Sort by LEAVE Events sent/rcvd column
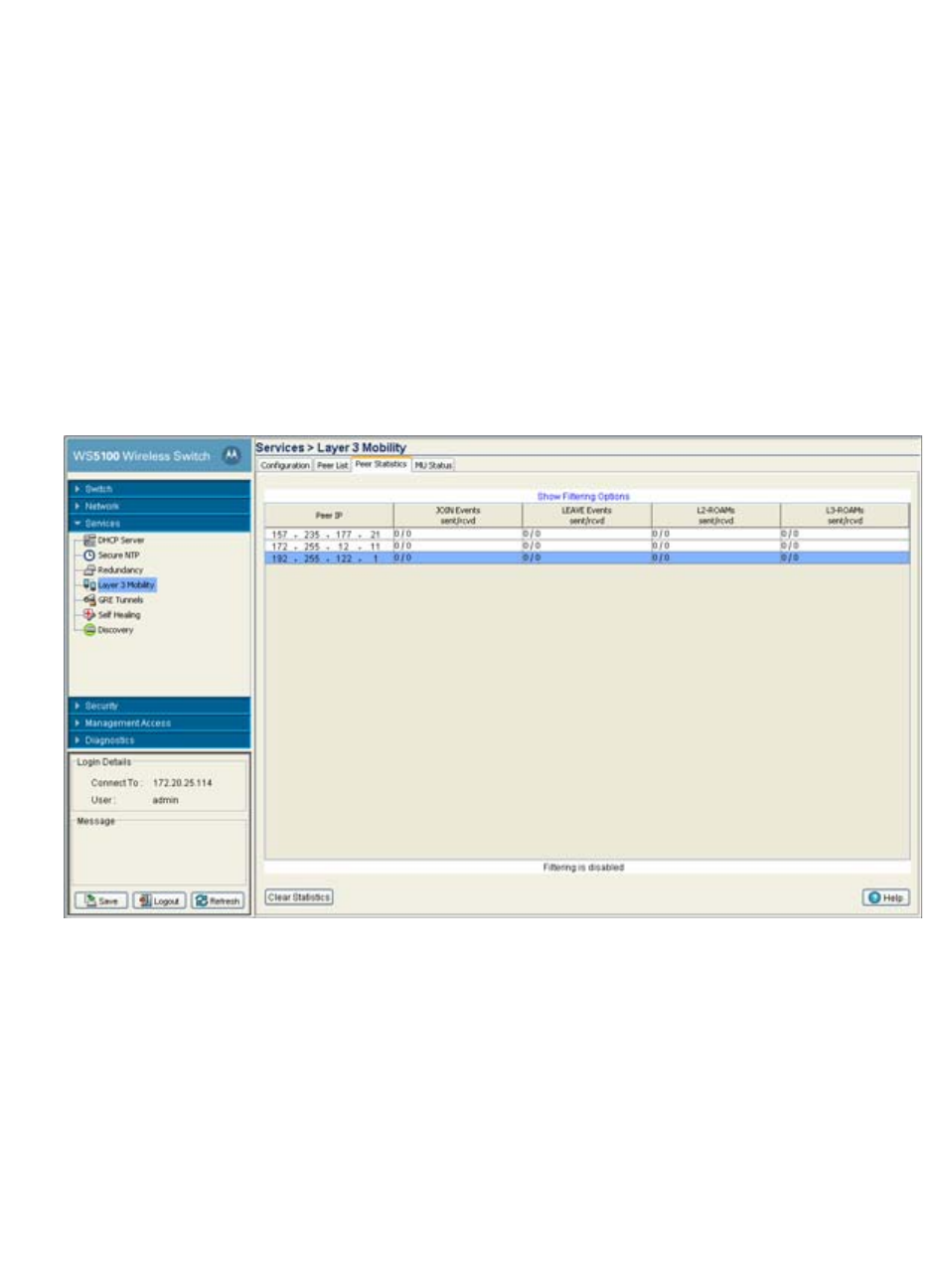Screen dimensions: 930x1288 point(587,515)
